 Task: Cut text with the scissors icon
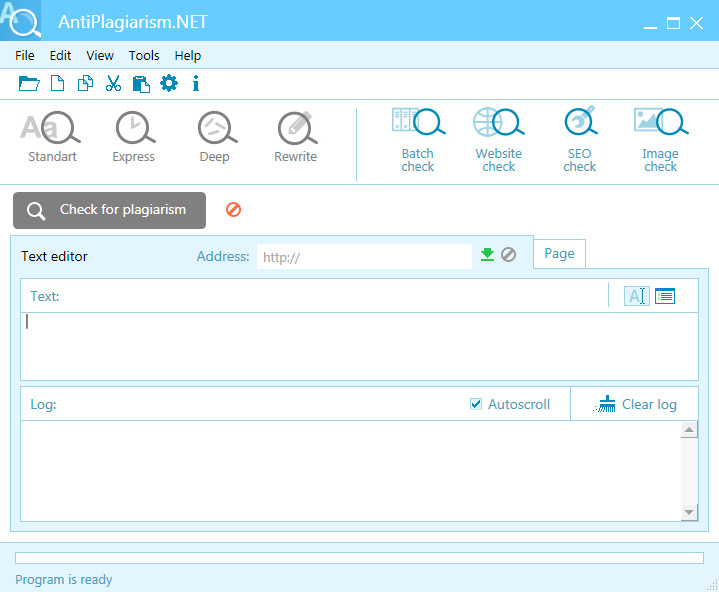click(113, 83)
